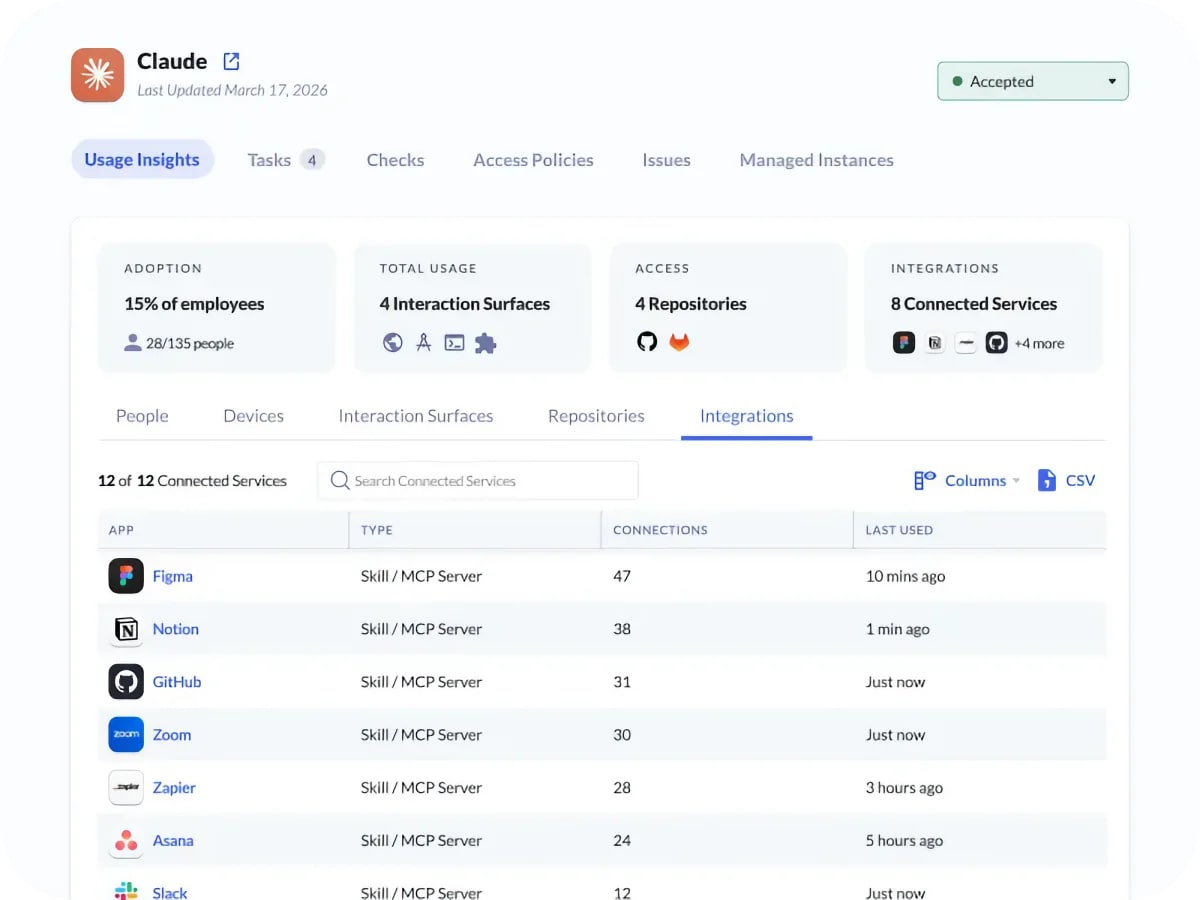This screenshot has height=900, width=1200.
Task: Open the Access Policies tab
Action: pos(533,160)
